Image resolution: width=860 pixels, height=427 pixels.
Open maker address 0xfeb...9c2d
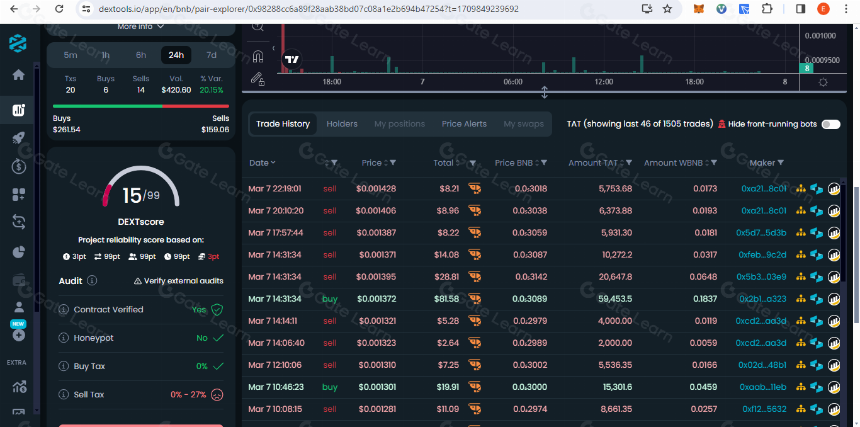(x=762, y=255)
